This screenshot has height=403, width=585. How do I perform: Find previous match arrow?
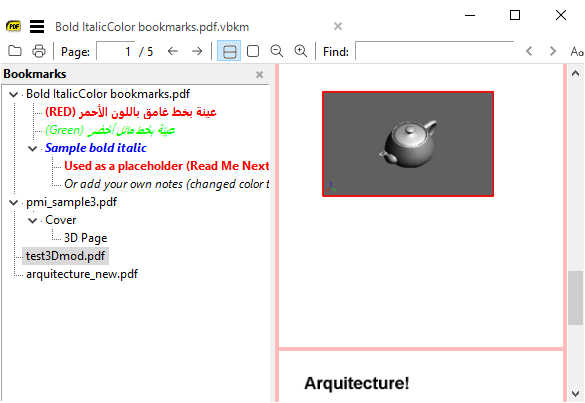coord(529,51)
